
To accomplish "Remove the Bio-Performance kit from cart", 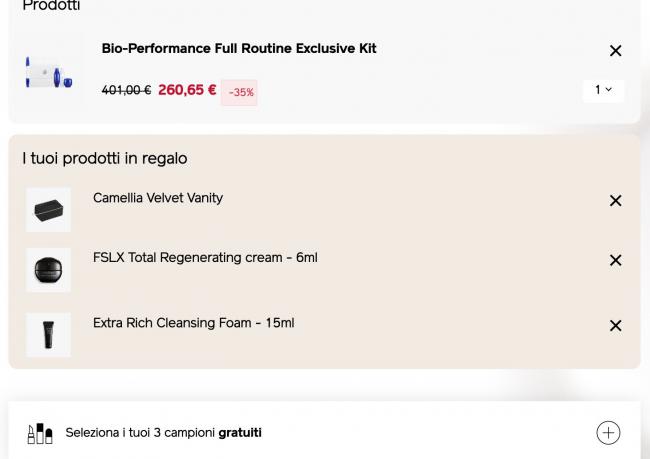I will [615, 51].
